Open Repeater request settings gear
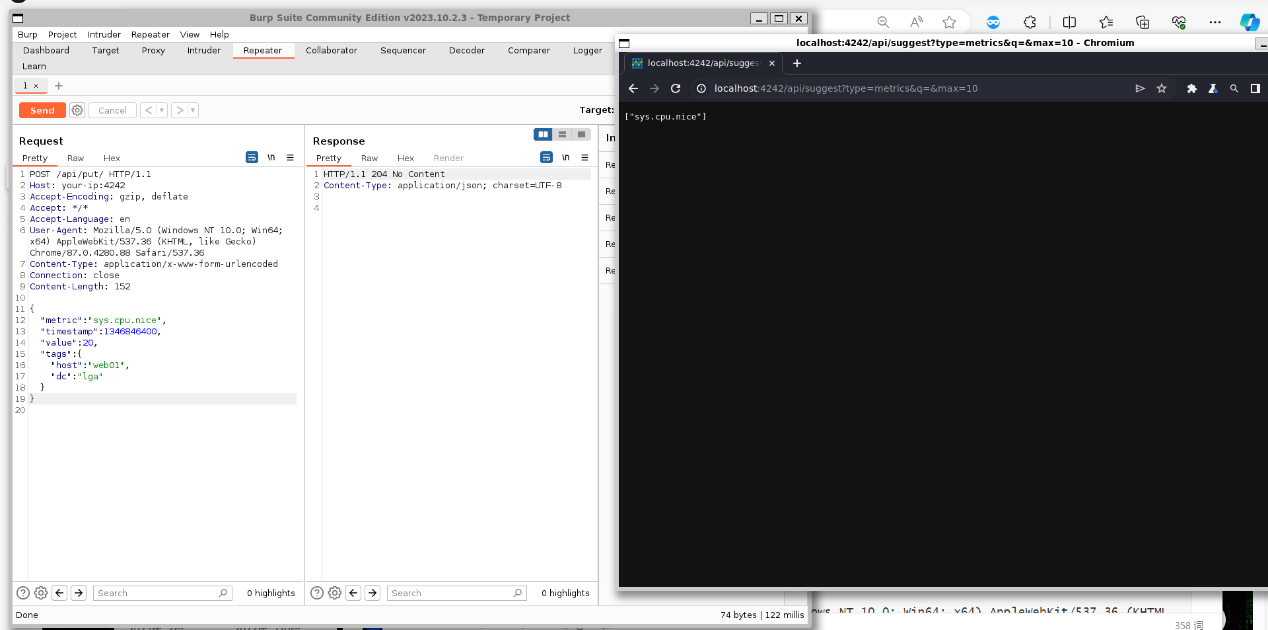1268x630 pixels. (x=77, y=110)
